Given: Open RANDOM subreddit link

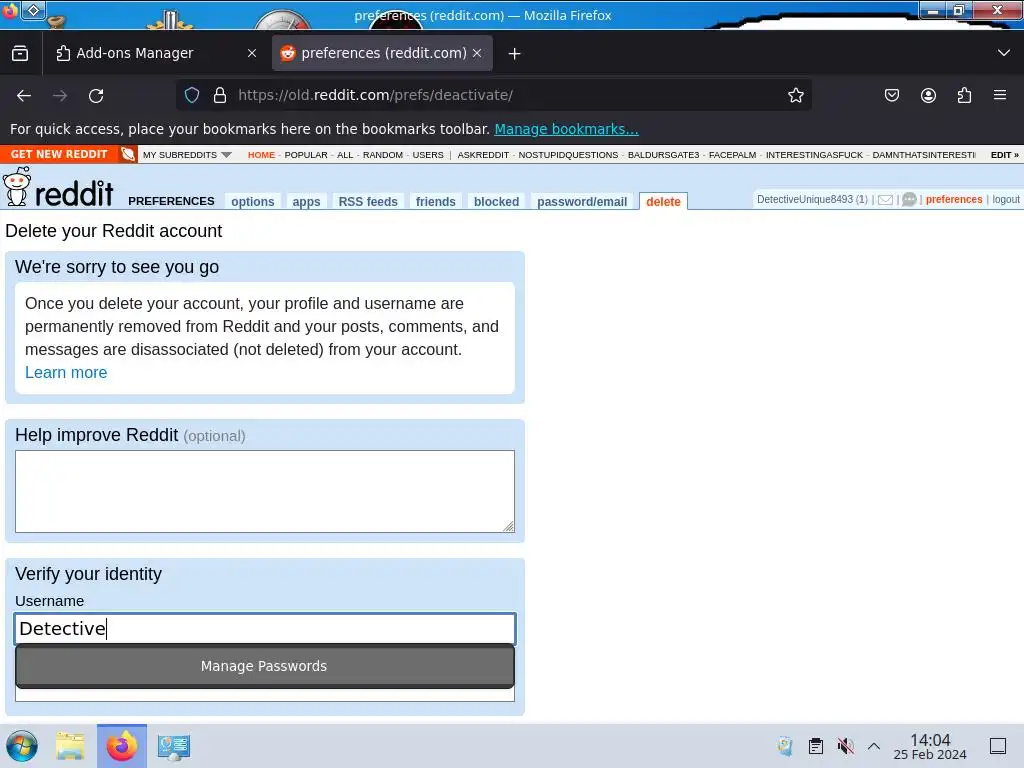Looking at the screenshot, I should pos(383,155).
